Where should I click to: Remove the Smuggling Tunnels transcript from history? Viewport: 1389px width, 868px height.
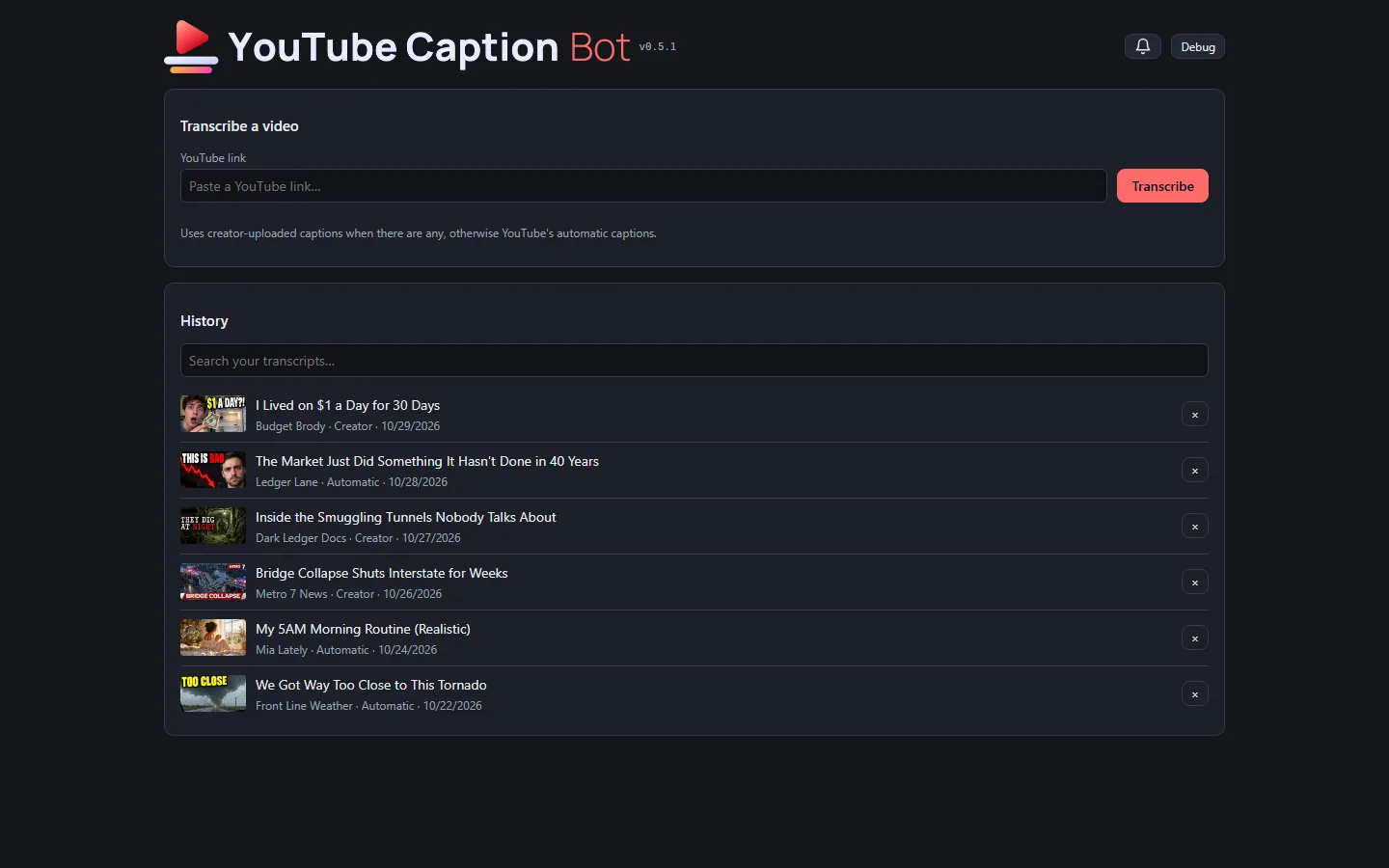tap(1195, 527)
